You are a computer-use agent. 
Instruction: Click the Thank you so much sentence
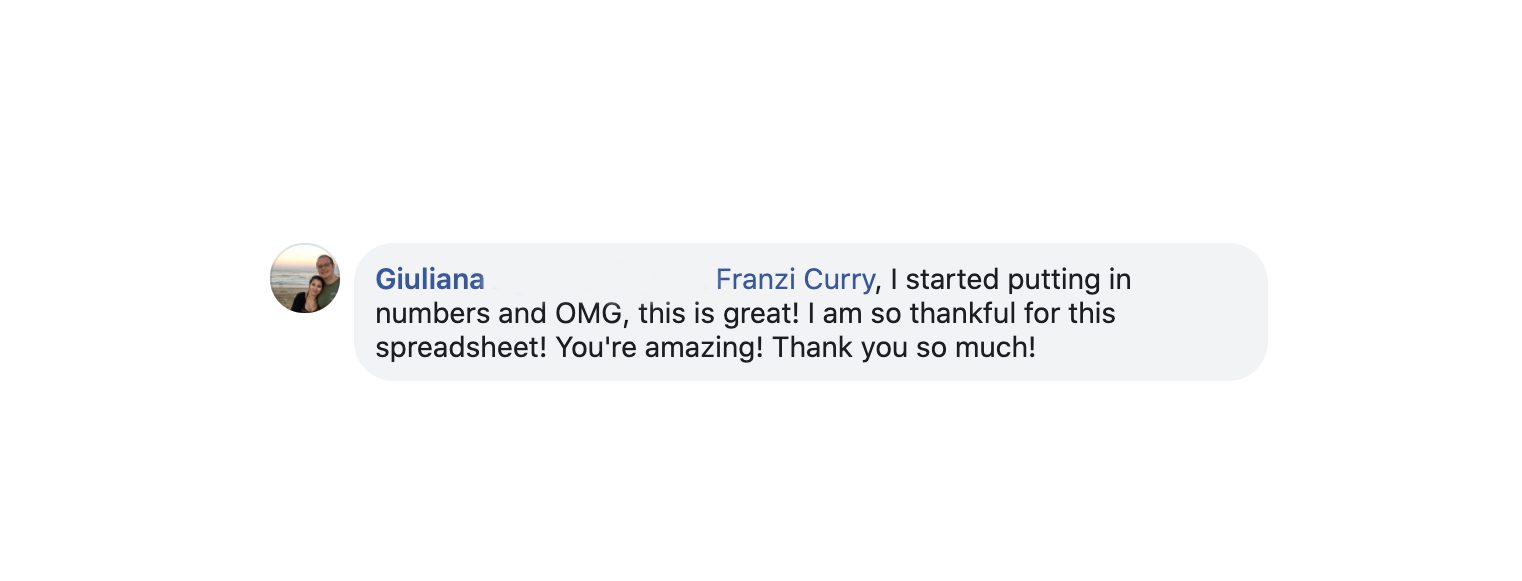point(904,348)
